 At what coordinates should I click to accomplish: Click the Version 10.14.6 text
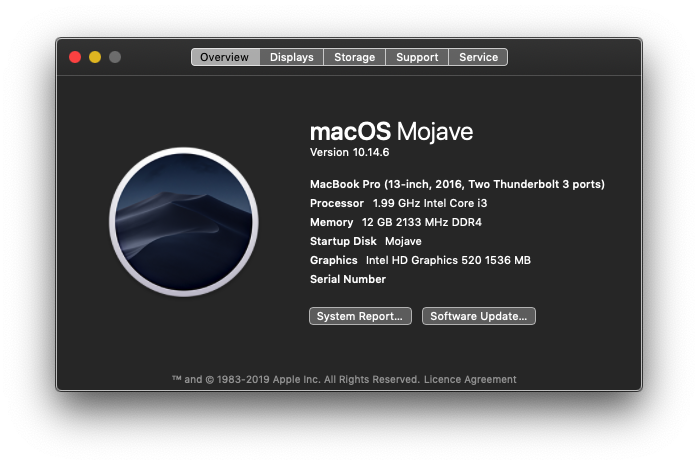point(349,152)
